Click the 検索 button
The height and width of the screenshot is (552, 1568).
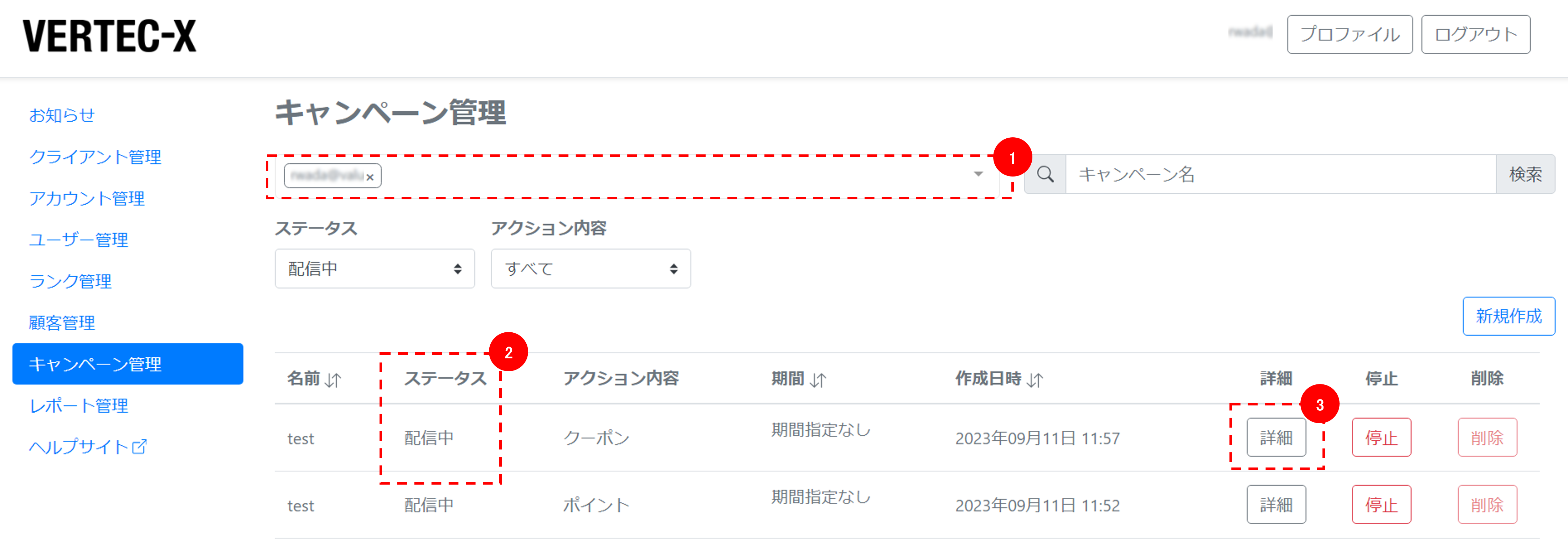click(1525, 175)
